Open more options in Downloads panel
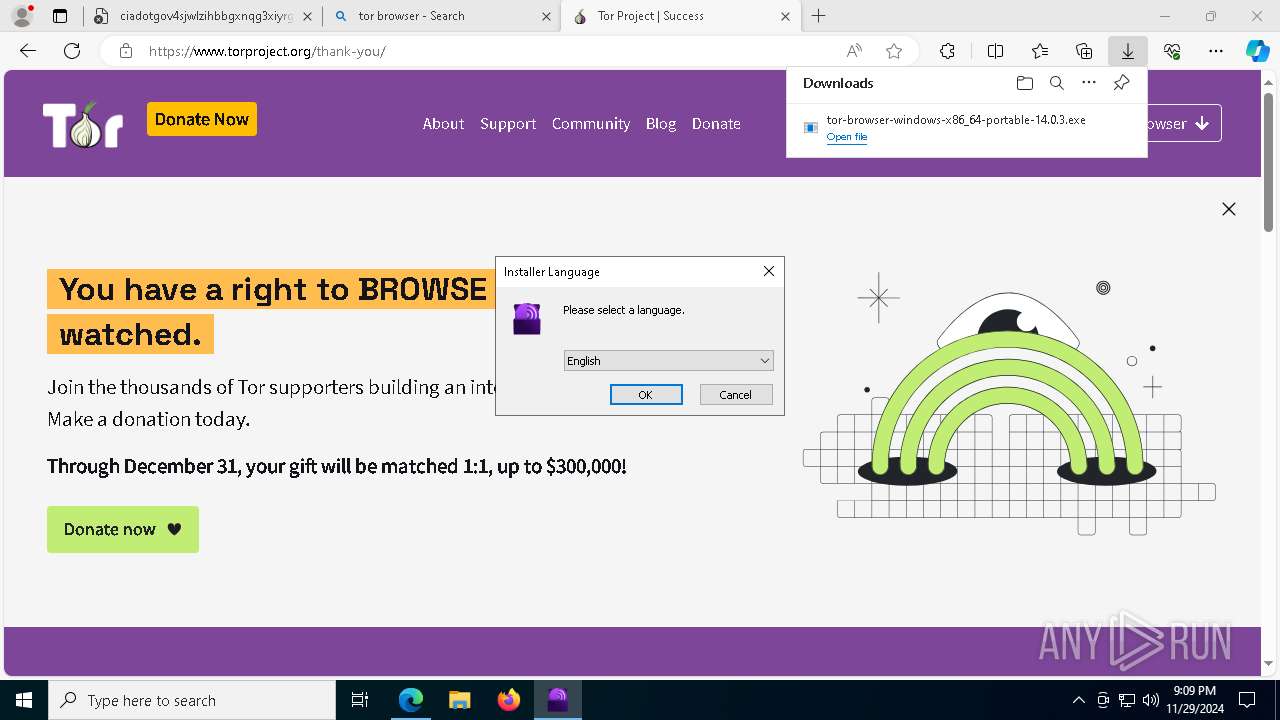This screenshot has width=1280, height=720. pos(1089,83)
